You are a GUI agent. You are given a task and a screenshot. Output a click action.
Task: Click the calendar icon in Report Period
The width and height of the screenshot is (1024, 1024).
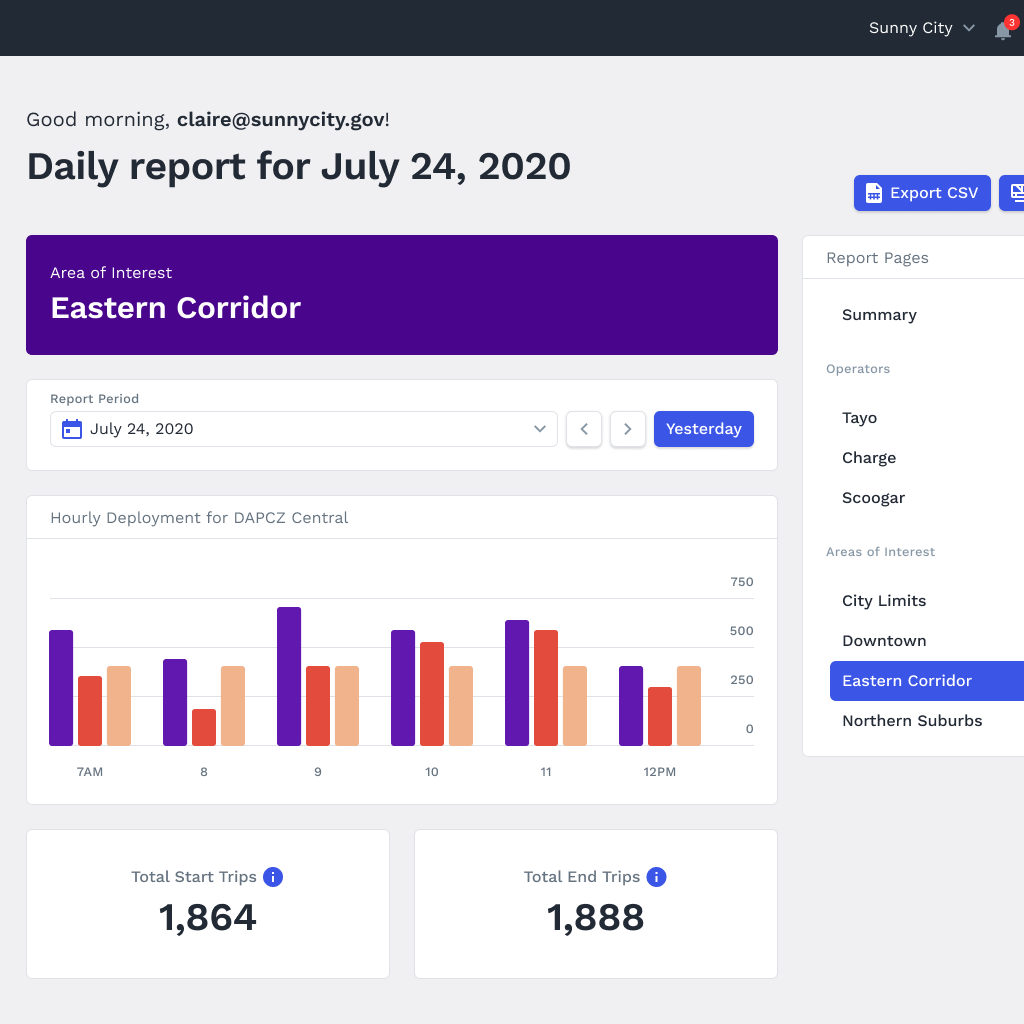70,429
